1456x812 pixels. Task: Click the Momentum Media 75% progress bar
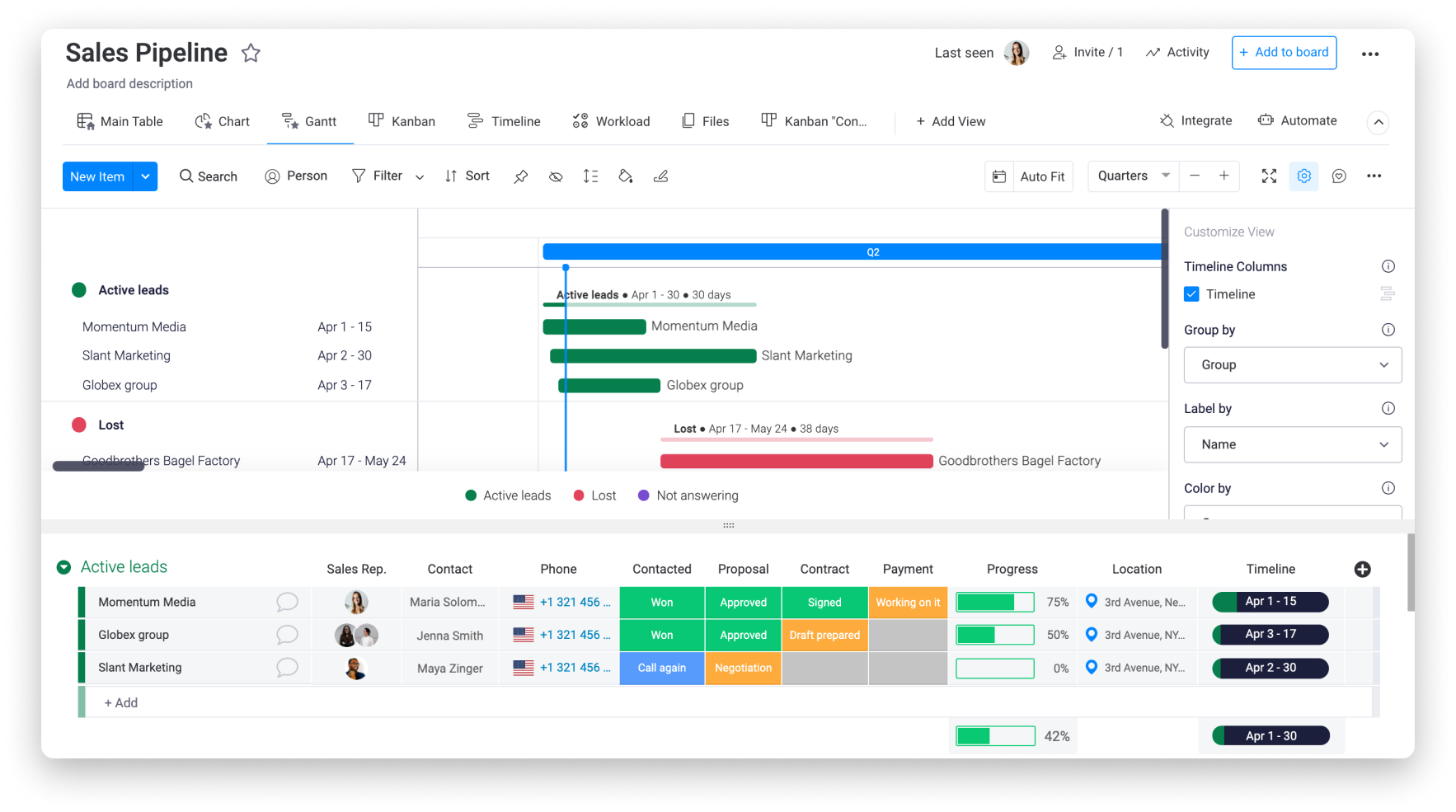click(x=994, y=602)
